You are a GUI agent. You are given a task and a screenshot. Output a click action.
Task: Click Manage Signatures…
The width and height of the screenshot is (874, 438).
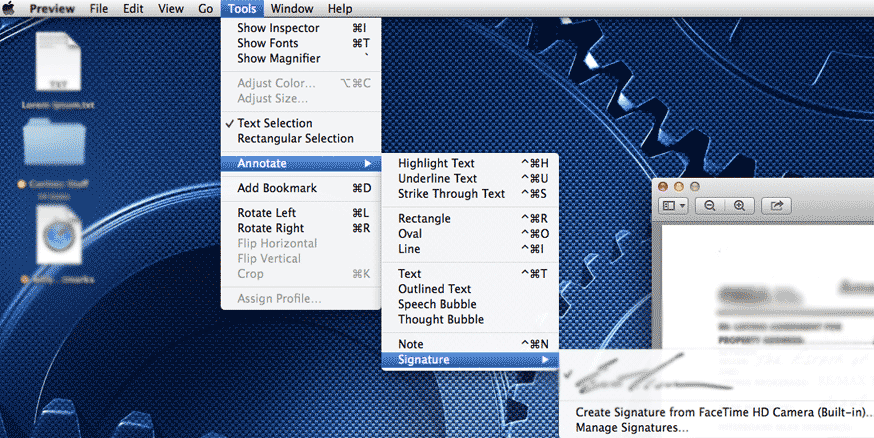click(631, 428)
